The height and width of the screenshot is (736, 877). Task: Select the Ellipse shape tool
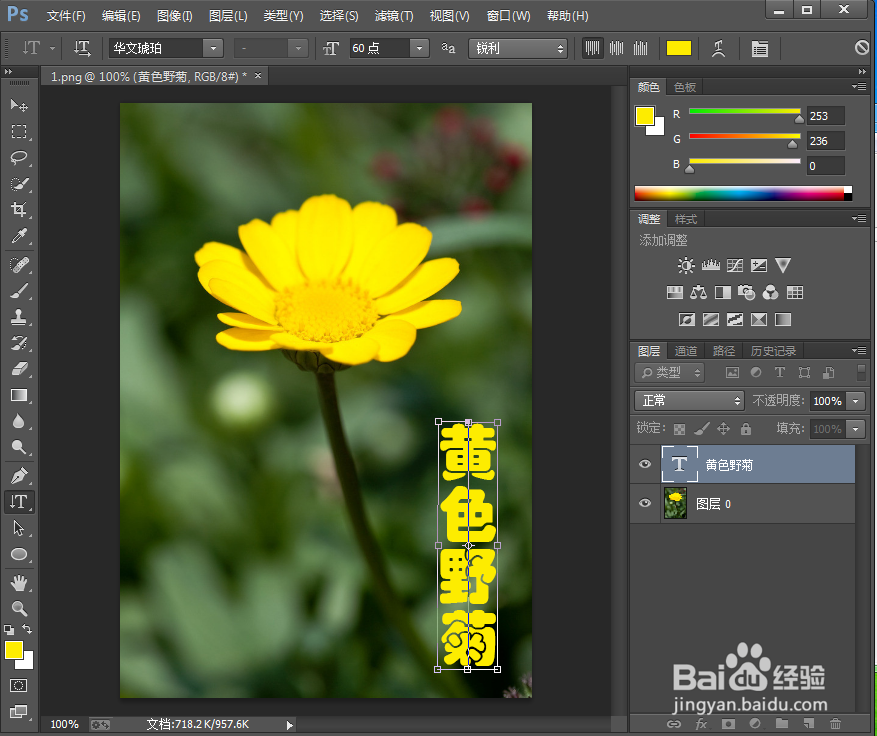18,554
